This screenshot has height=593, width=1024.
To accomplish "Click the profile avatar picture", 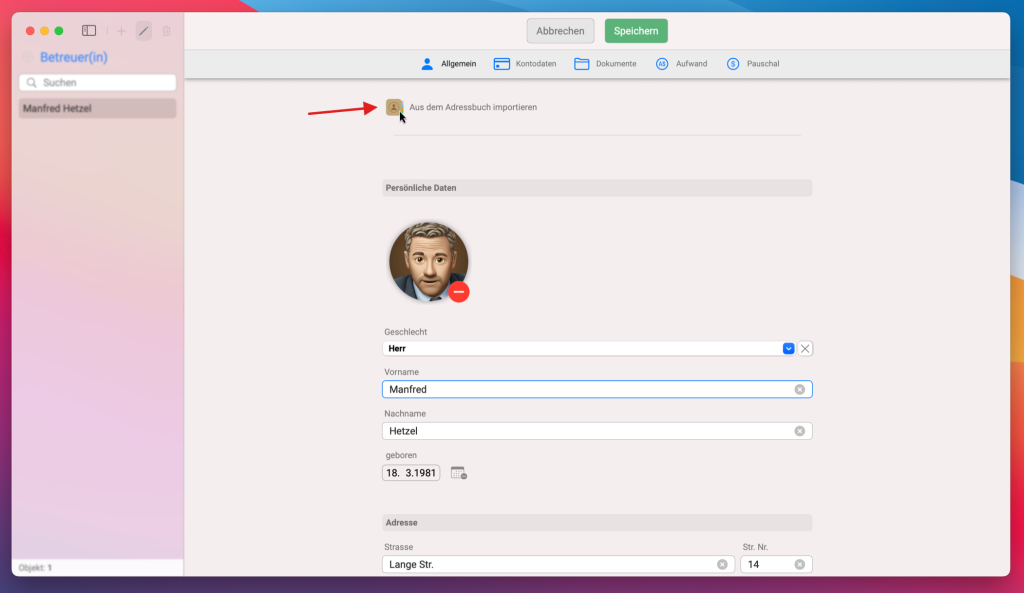I will point(428,261).
